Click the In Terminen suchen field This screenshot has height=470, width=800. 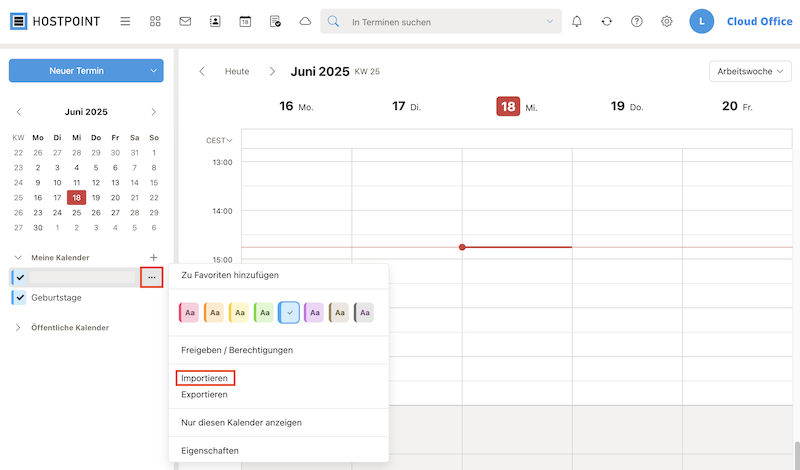(x=443, y=22)
